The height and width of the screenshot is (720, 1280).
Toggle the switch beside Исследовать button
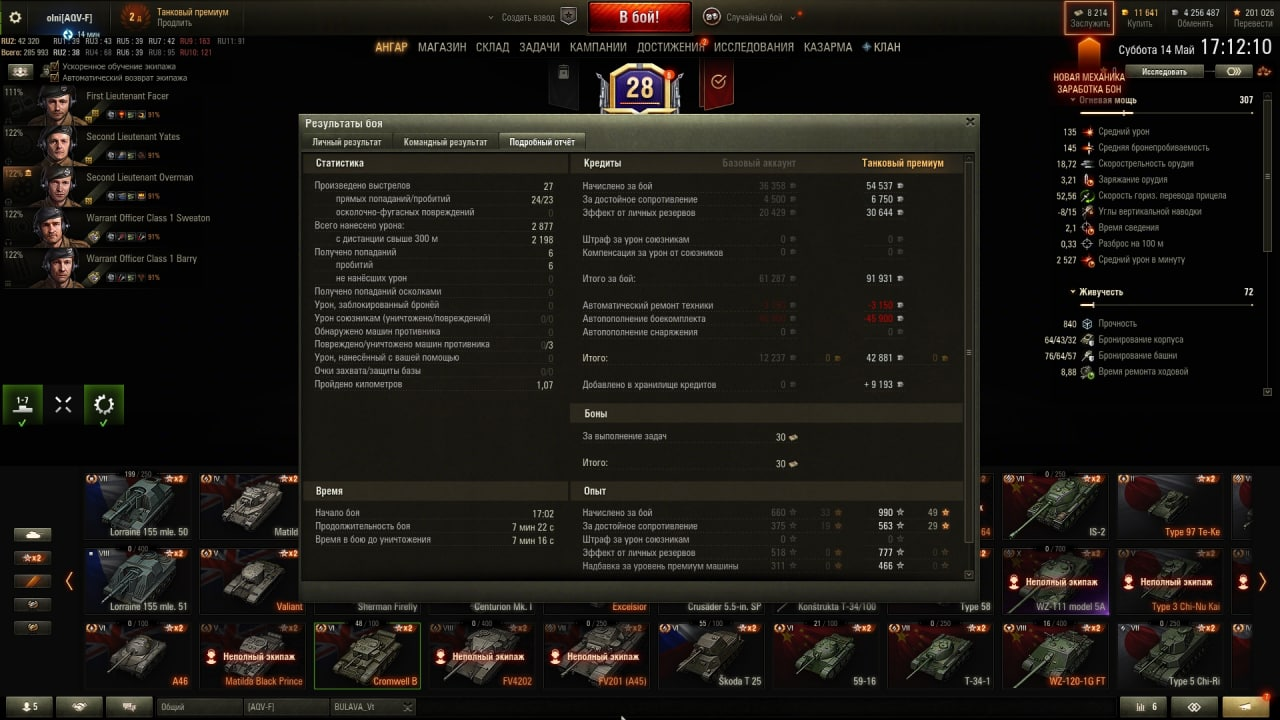click(x=1234, y=72)
